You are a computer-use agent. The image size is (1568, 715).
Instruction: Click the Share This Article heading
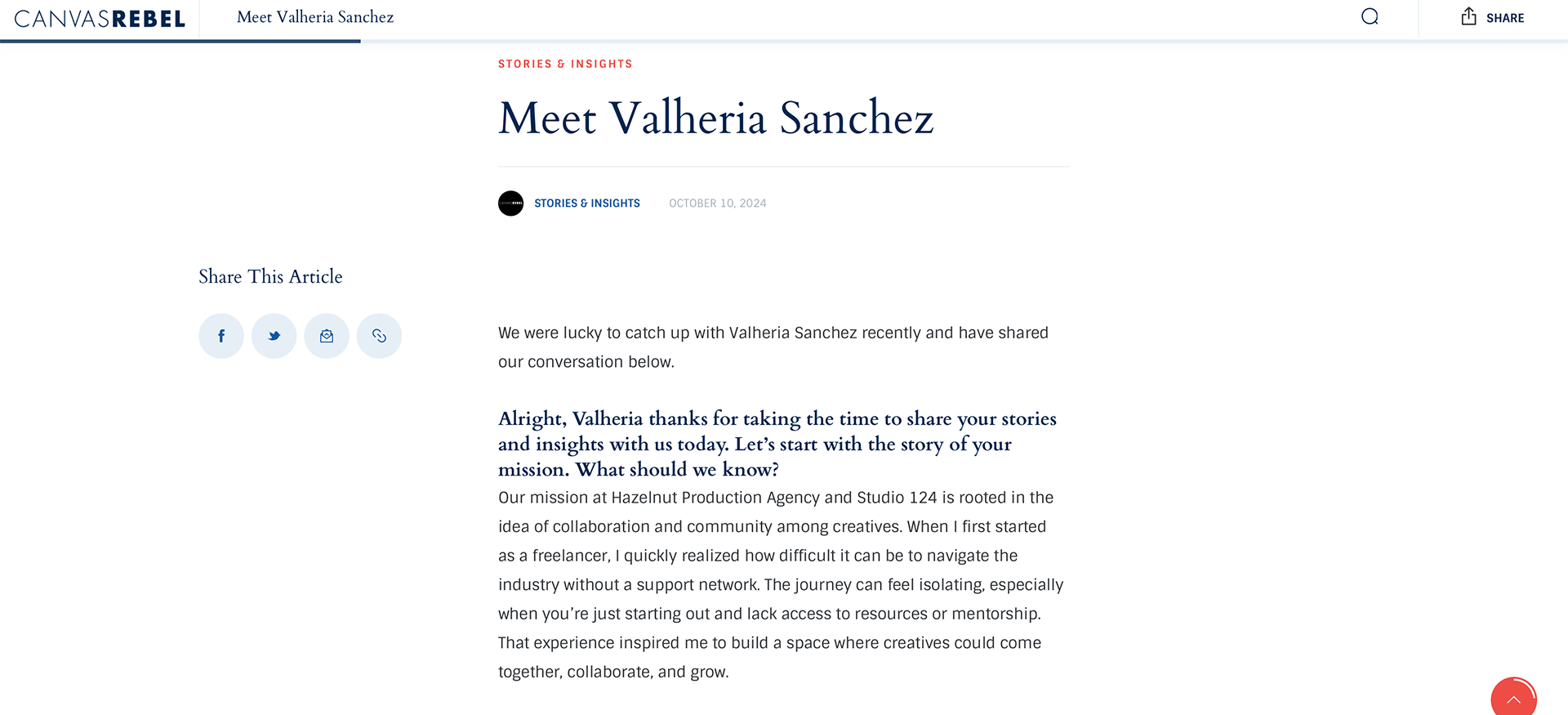(x=270, y=277)
